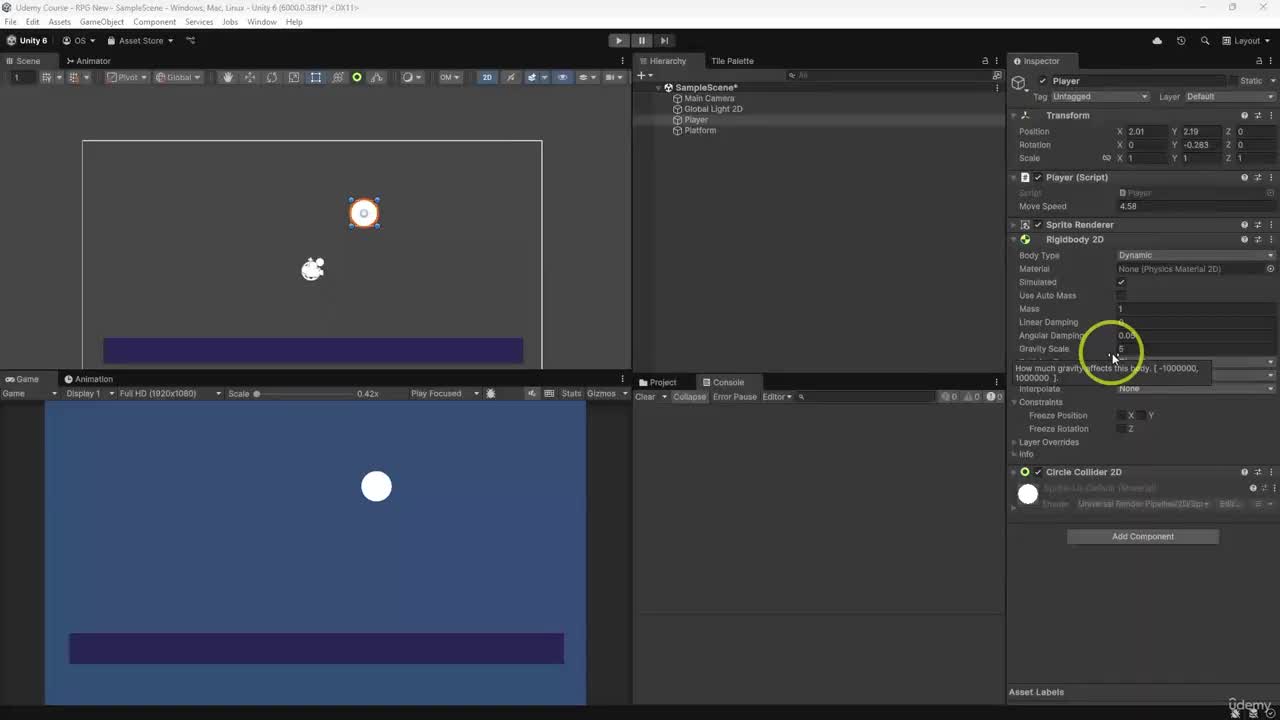Click the Move Speed input field

click(1196, 206)
